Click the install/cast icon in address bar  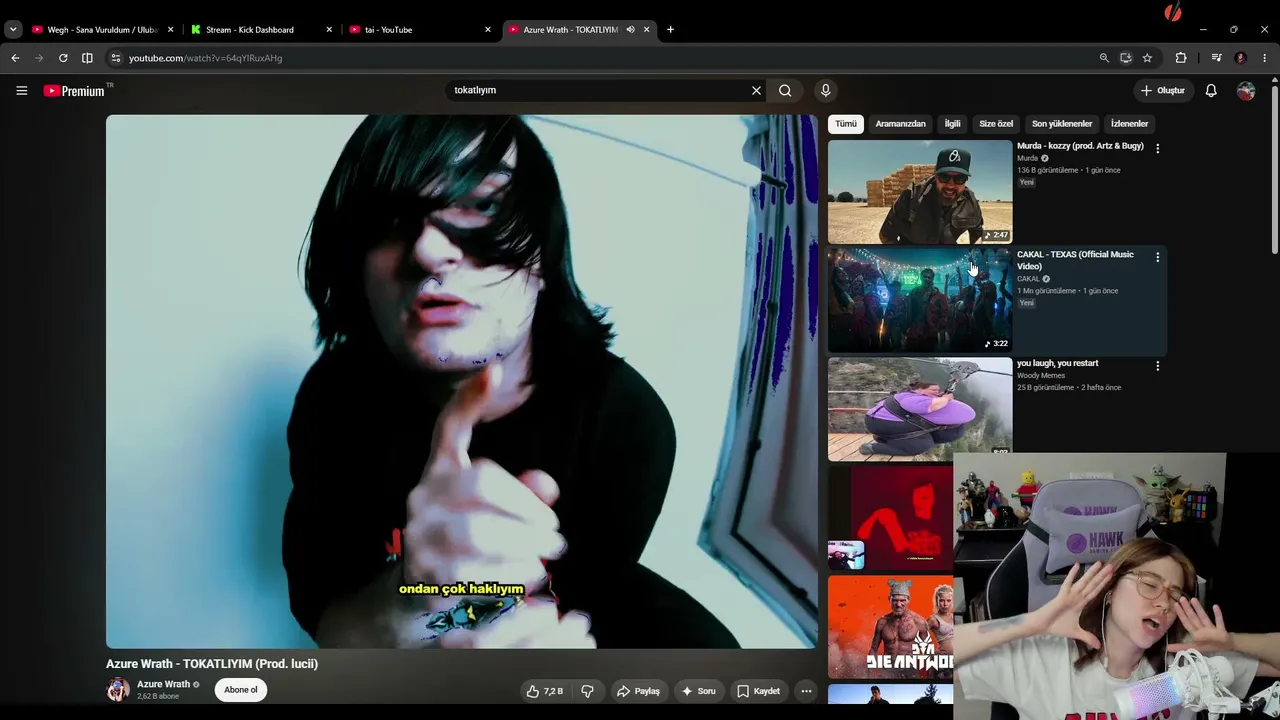tap(1126, 58)
